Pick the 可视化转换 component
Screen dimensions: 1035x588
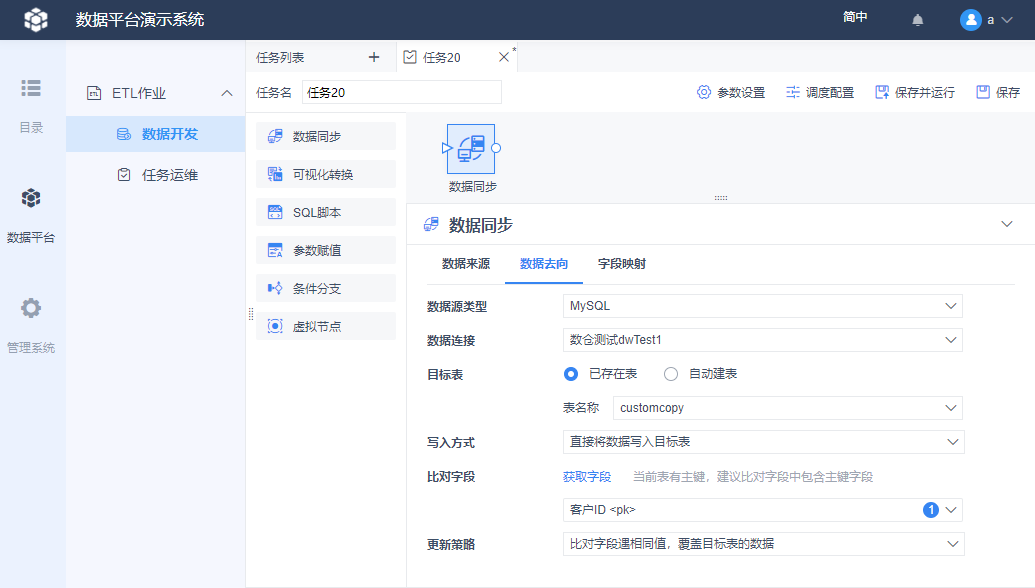point(326,174)
